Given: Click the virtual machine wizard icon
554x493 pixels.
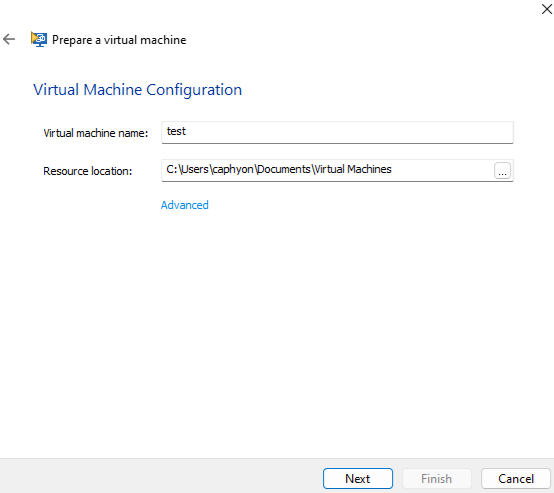Looking at the screenshot, I should [x=39, y=39].
